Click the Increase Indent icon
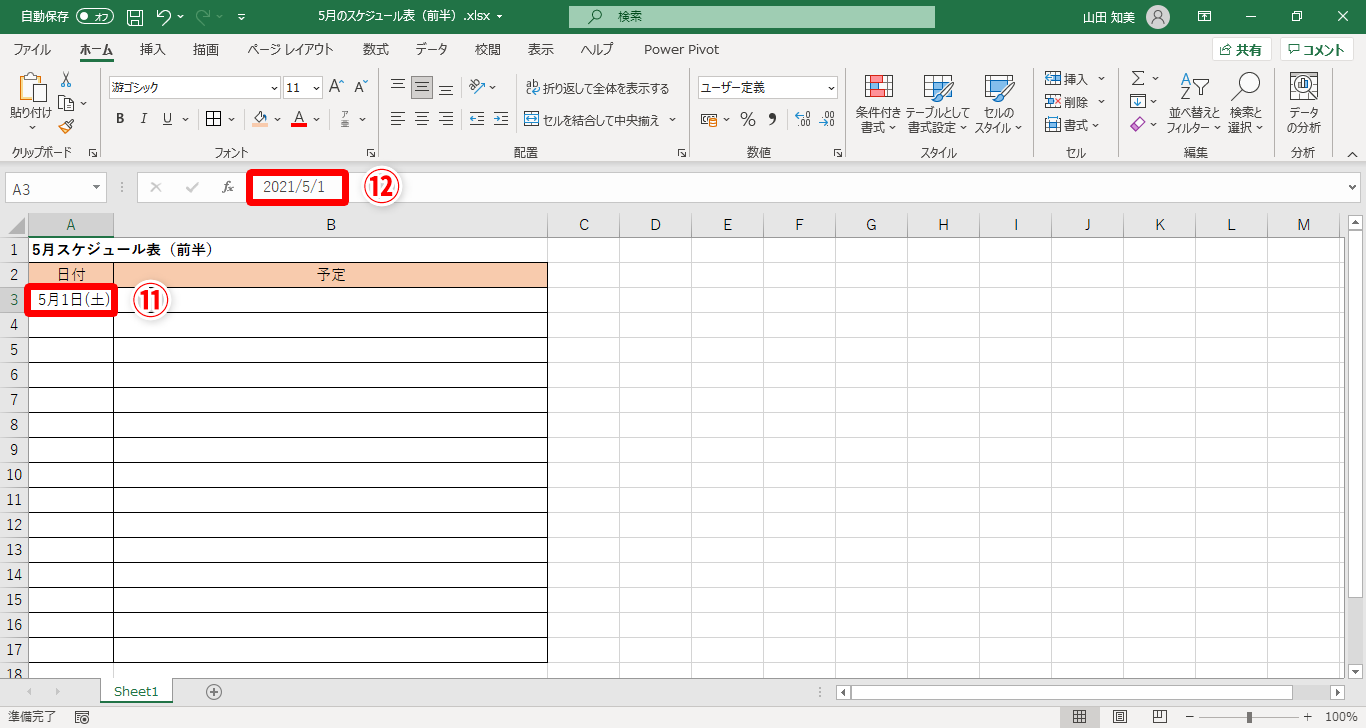The image size is (1366, 728). pyautogui.click(x=499, y=119)
